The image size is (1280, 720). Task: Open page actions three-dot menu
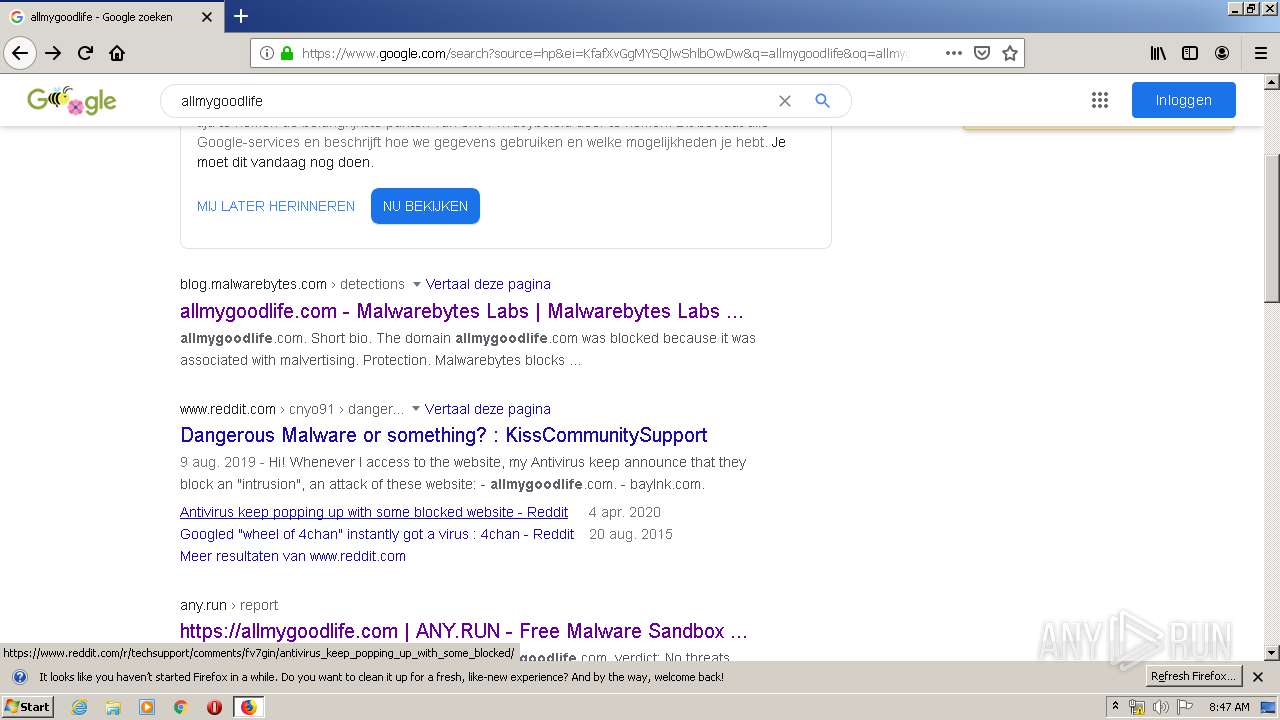(x=953, y=53)
